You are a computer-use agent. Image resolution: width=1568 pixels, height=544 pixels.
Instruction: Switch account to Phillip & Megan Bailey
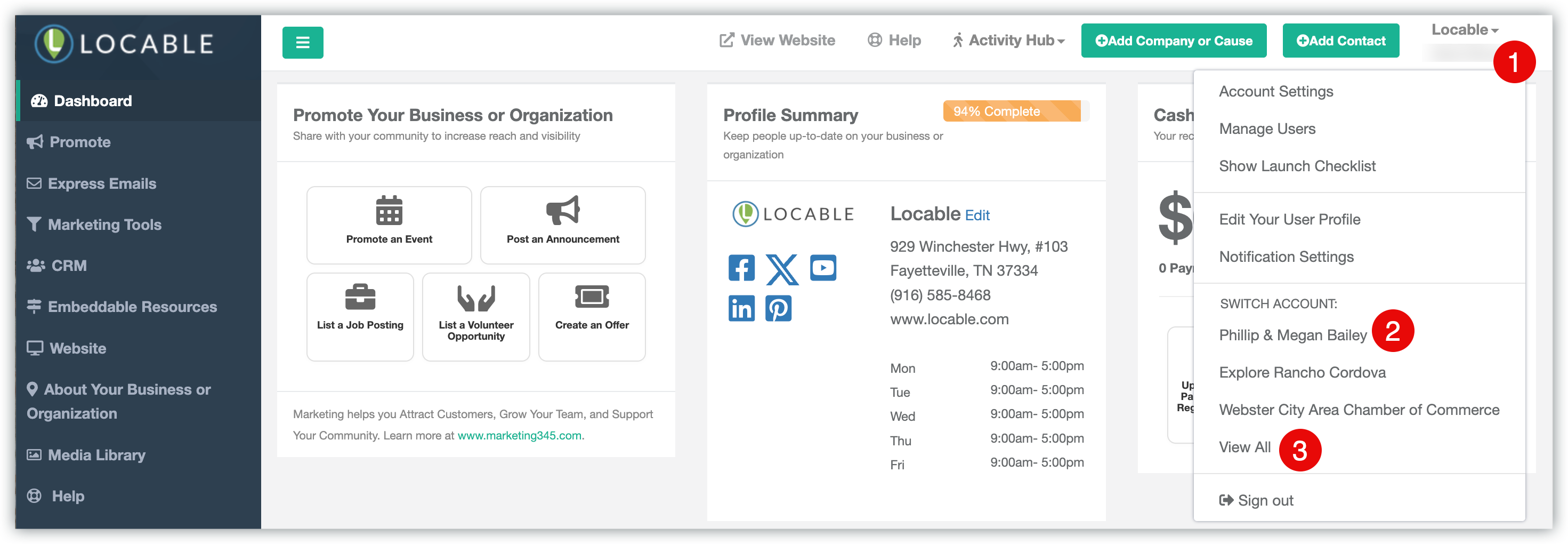1292,335
